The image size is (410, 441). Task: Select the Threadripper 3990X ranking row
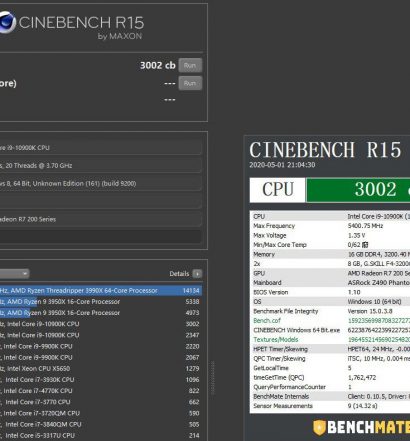click(101, 291)
